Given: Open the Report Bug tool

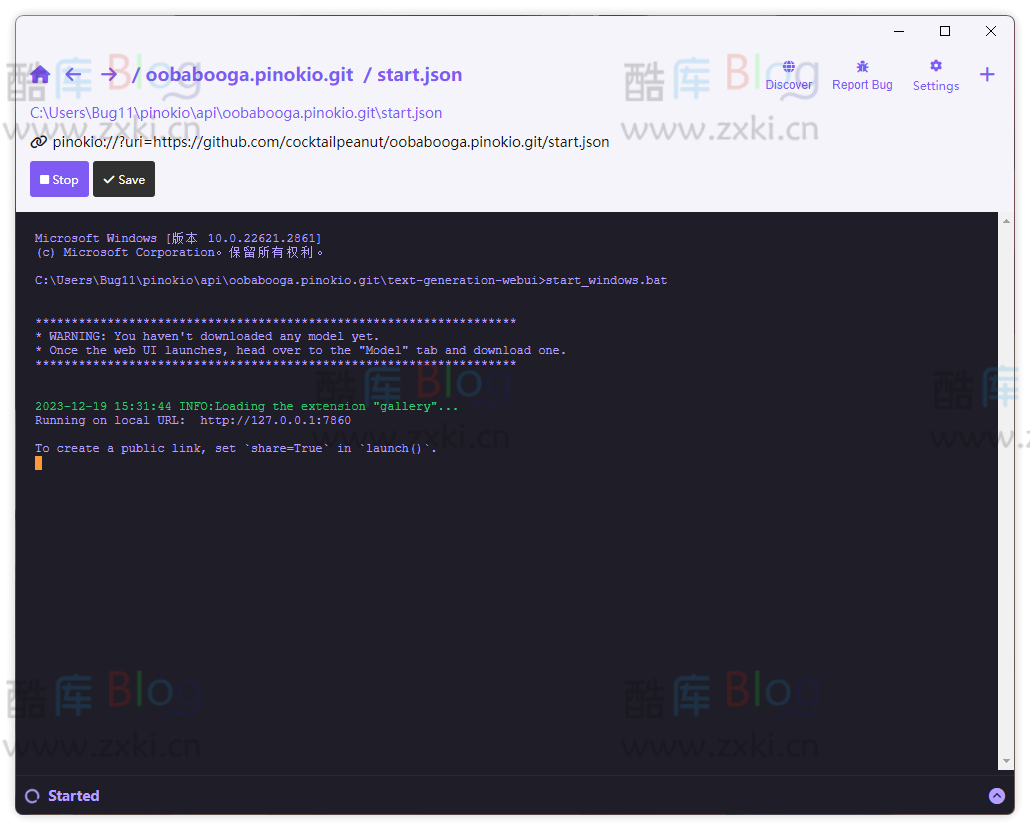Looking at the screenshot, I should (862, 74).
